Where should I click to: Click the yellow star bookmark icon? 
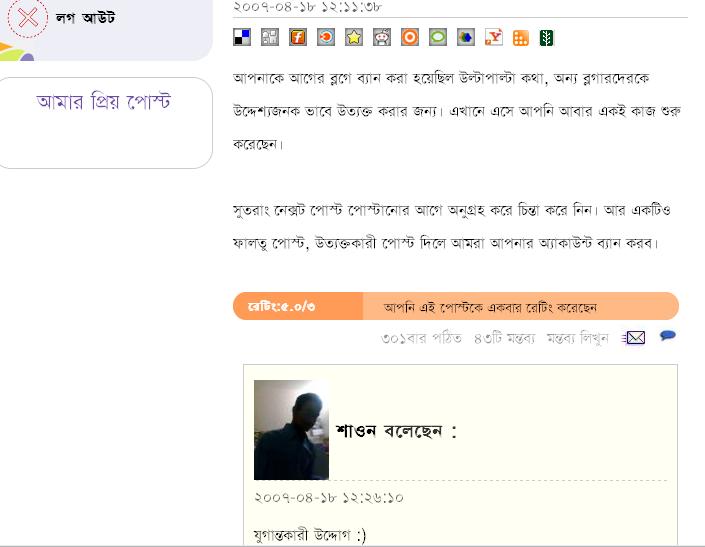click(x=354, y=37)
